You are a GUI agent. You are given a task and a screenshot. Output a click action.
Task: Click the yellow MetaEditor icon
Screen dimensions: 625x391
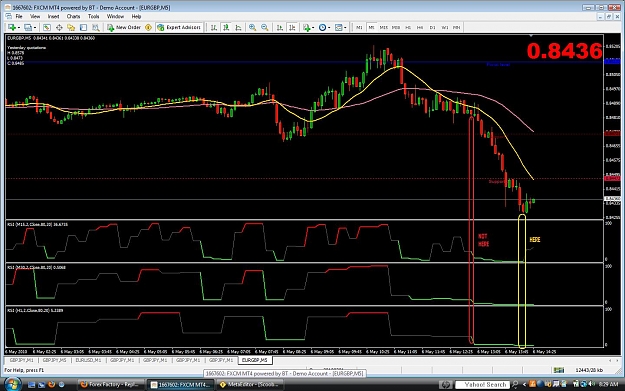[148, 28]
